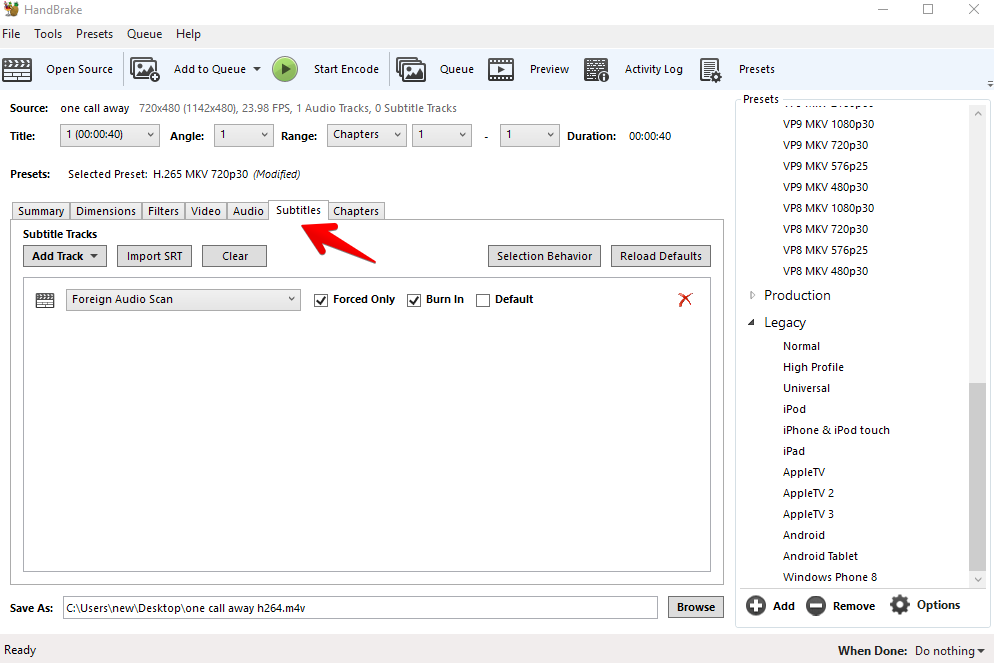Open the When Done dropdown
The width and height of the screenshot is (994, 663).
(x=950, y=651)
